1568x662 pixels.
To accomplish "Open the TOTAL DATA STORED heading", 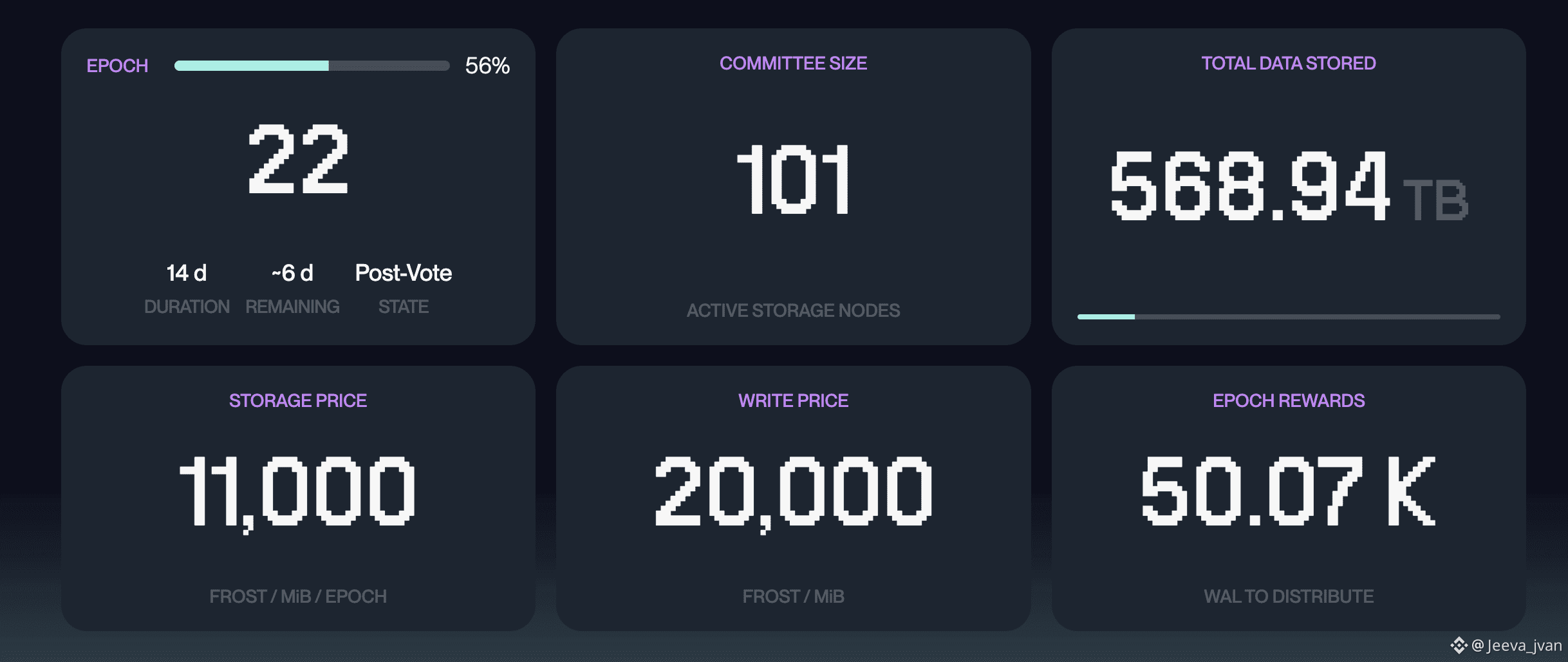I will 1289,63.
